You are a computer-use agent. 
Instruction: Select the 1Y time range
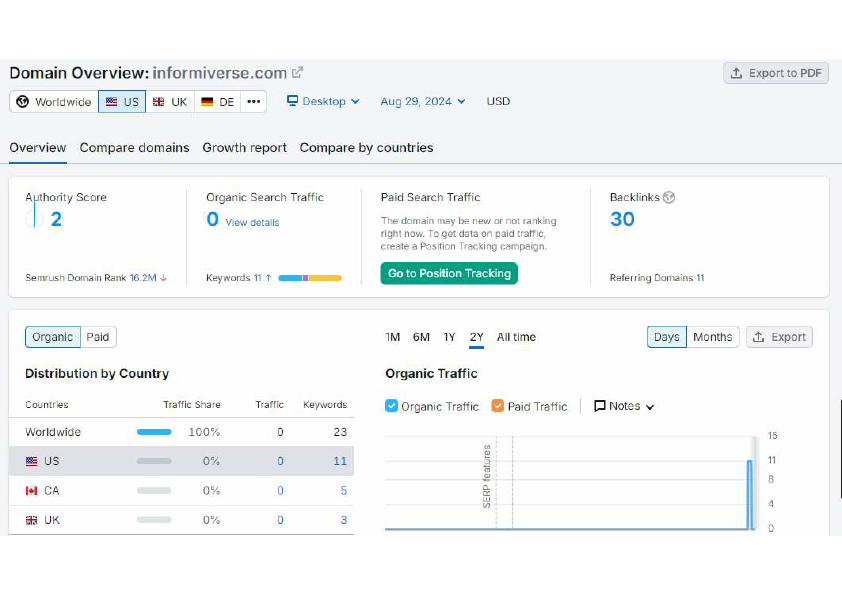[449, 337]
